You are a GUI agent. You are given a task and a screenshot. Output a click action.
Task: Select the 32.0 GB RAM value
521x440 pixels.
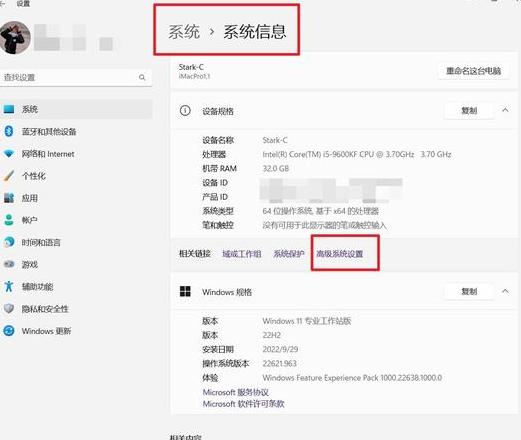pyautogui.click(x=276, y=168)
